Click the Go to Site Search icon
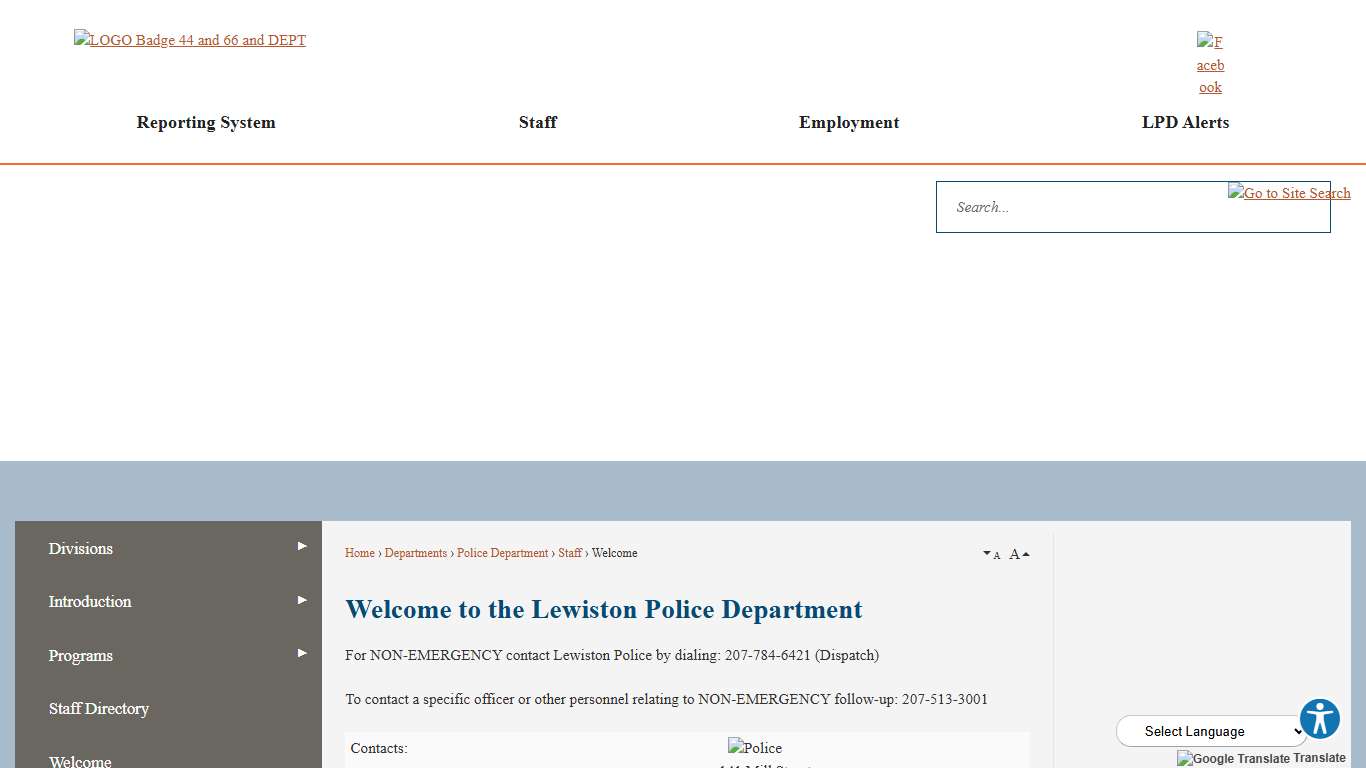This screenshot has height=768, width=1366. 1289,193
